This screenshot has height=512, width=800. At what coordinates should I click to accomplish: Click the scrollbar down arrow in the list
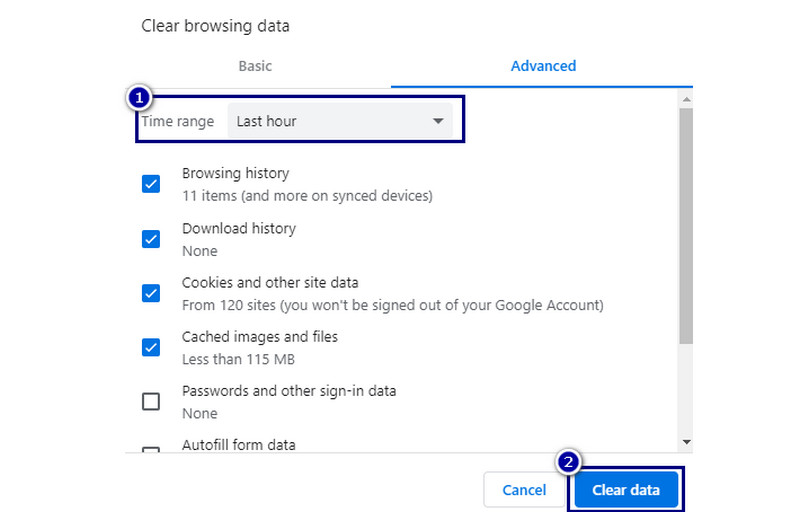tap(686, 441)
